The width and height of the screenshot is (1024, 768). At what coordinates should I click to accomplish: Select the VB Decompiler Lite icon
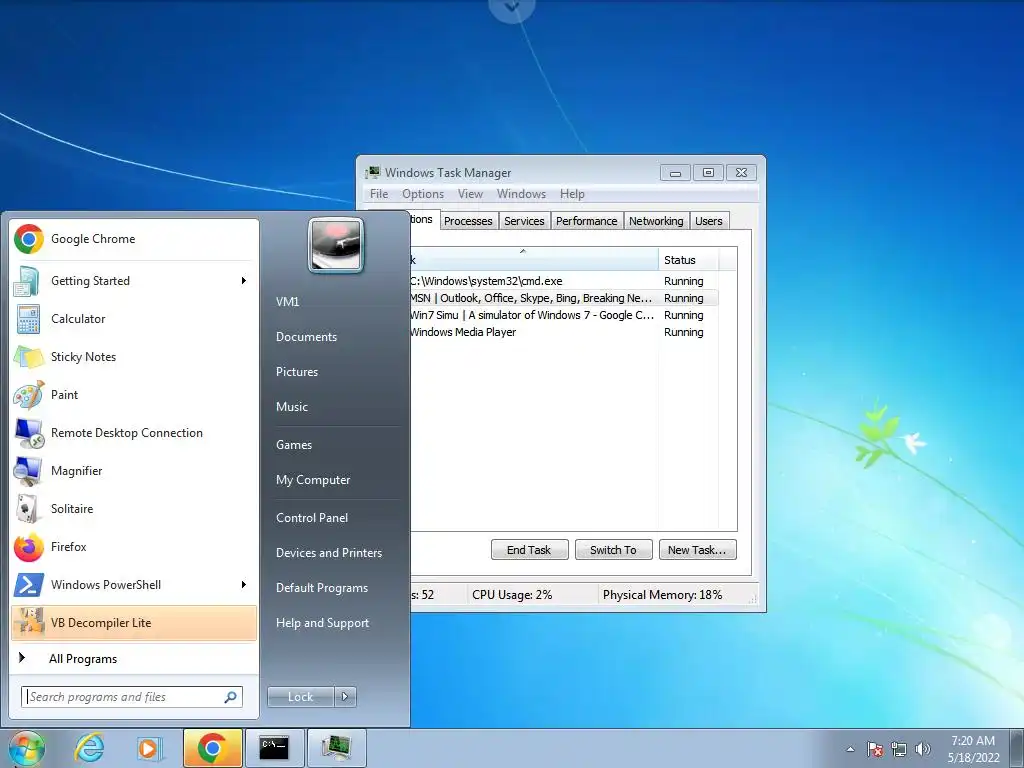(29, 622)
